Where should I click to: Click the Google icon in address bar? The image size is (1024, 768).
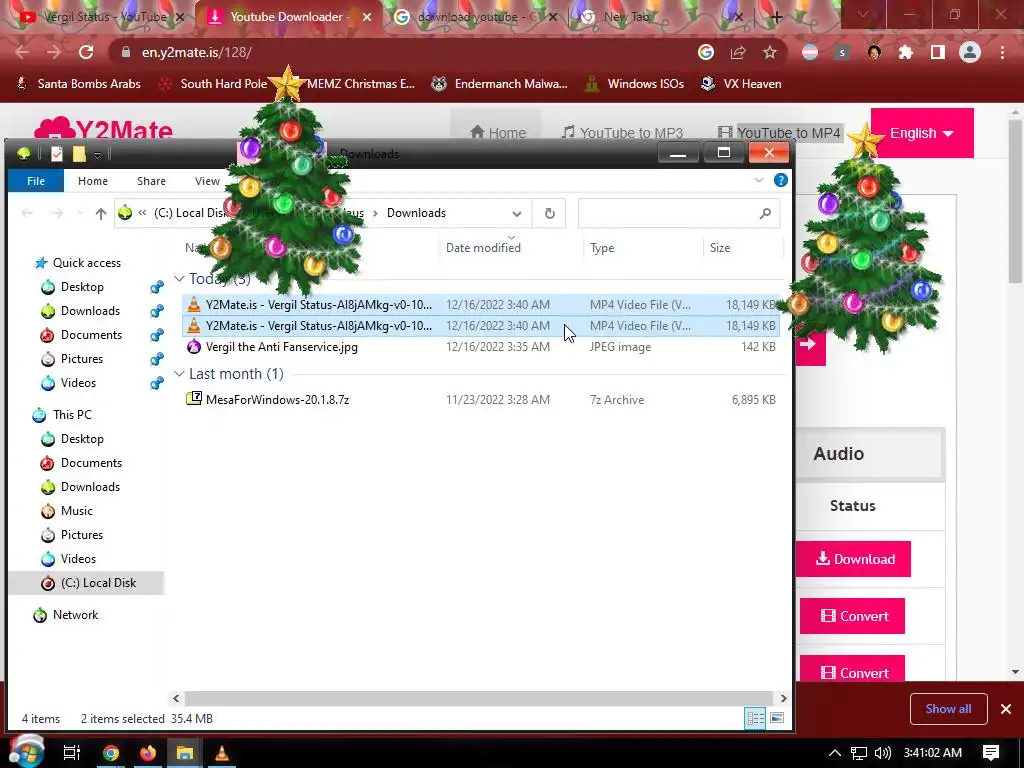click(706, 52)
